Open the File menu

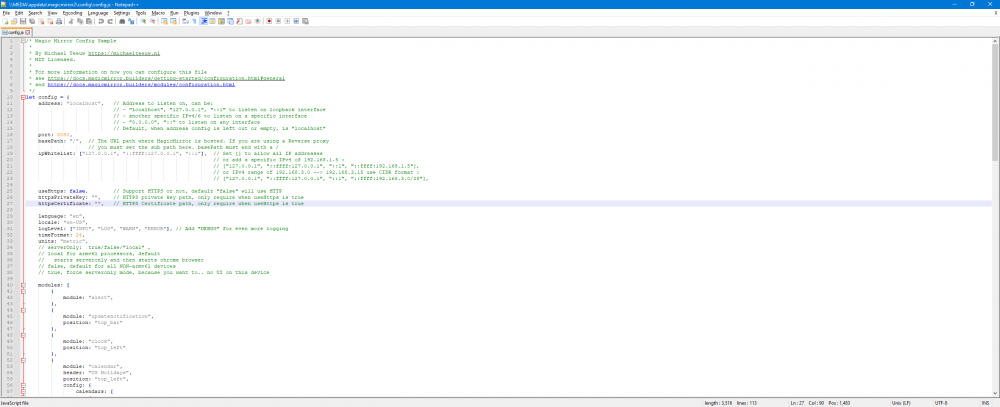coord(6,13)
